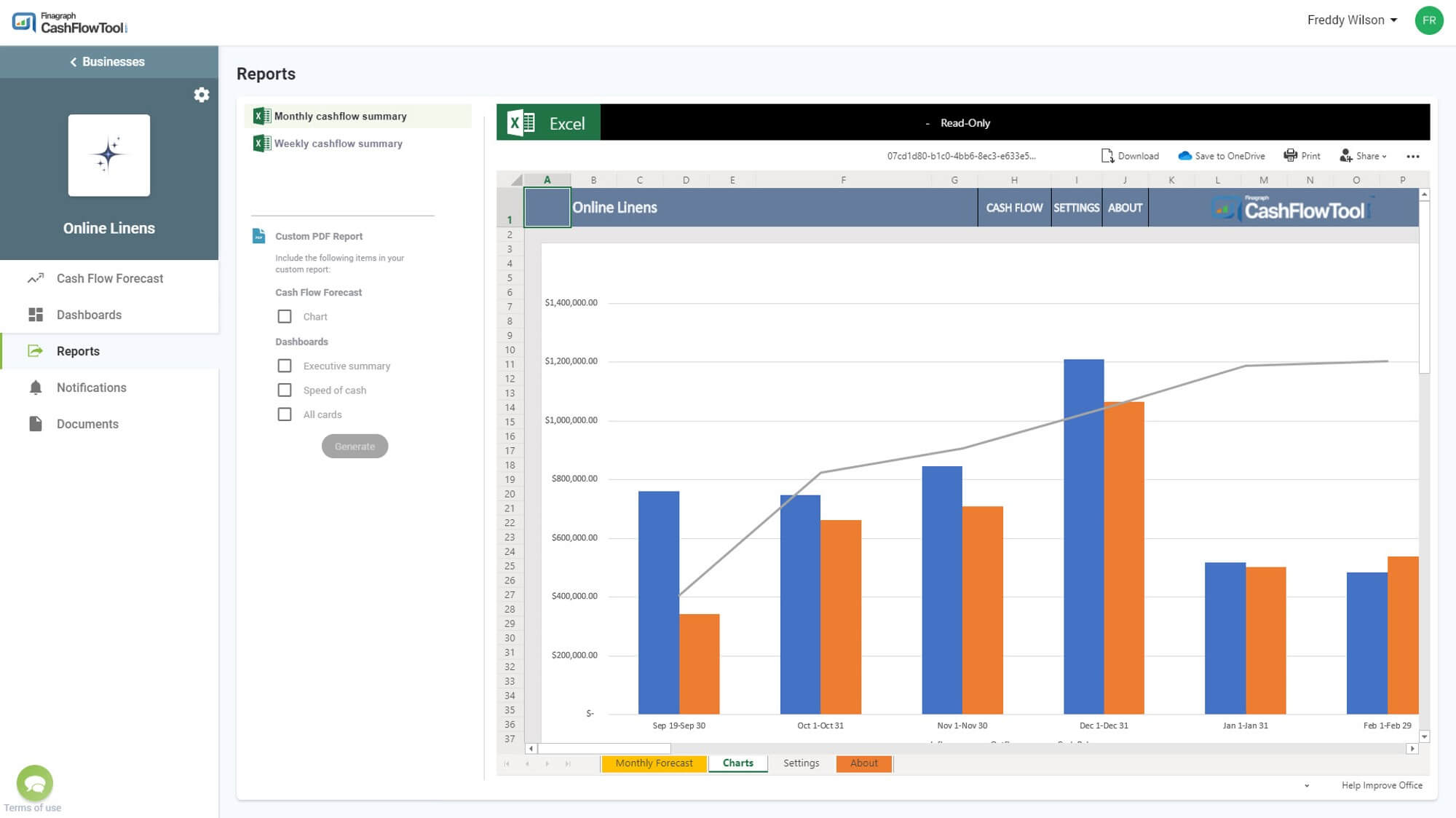Viewport: 1456px width, 818px height.
Task: Click the Online Linens business logo thumbnail
Action: (x=109, y=155)
